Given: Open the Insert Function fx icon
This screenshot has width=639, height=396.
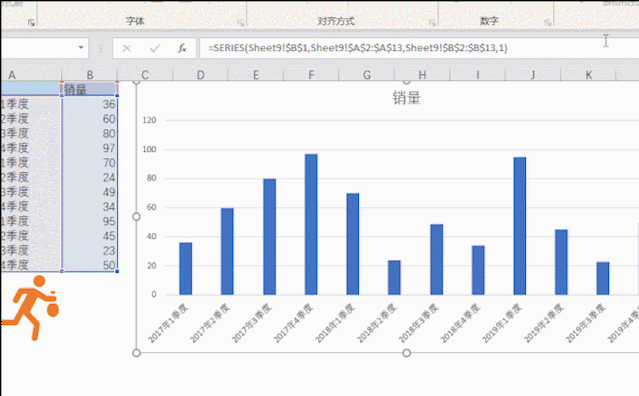Looking at the screenshot, I should [182, 48].
